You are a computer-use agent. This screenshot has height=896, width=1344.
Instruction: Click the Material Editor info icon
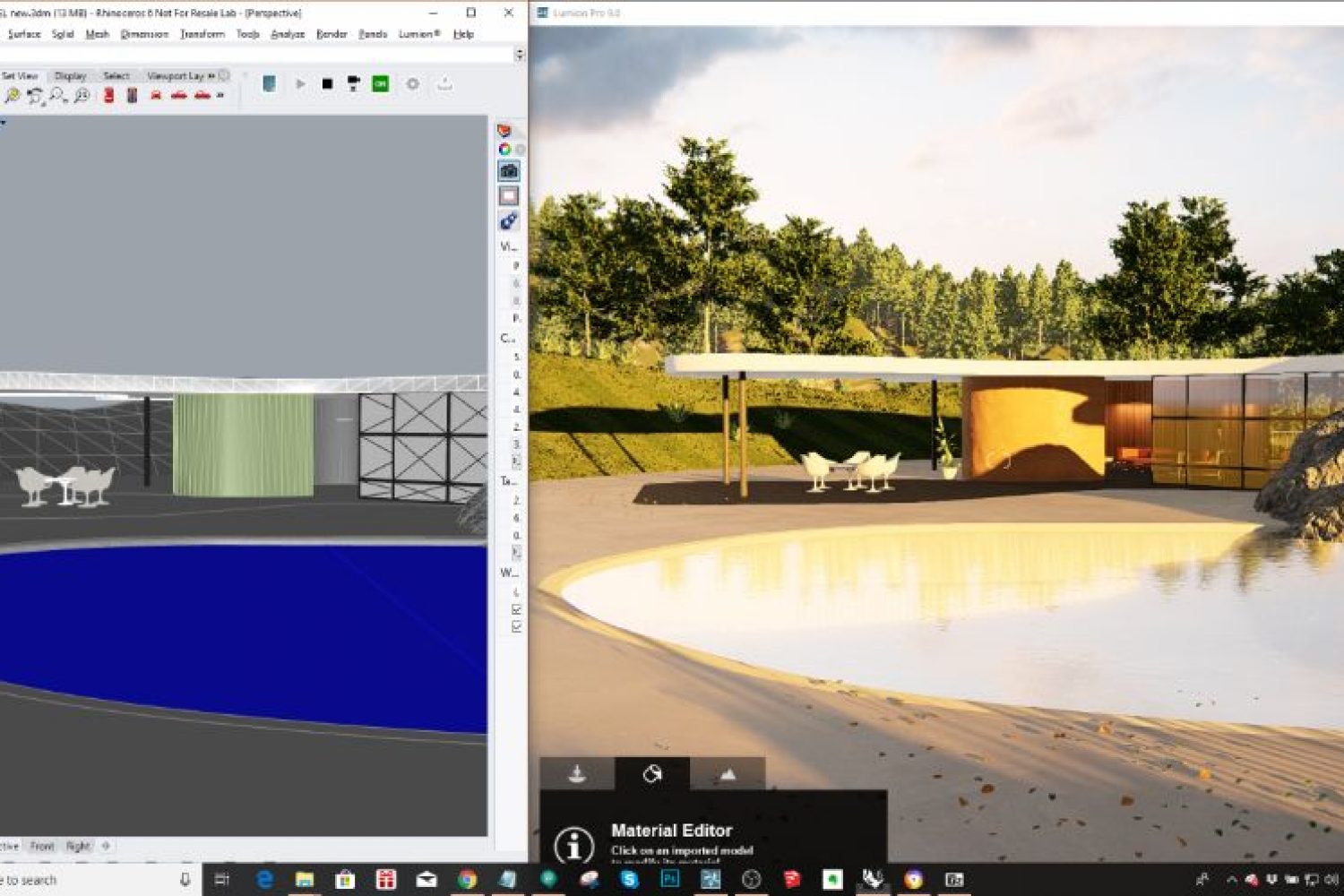point(573,844)
